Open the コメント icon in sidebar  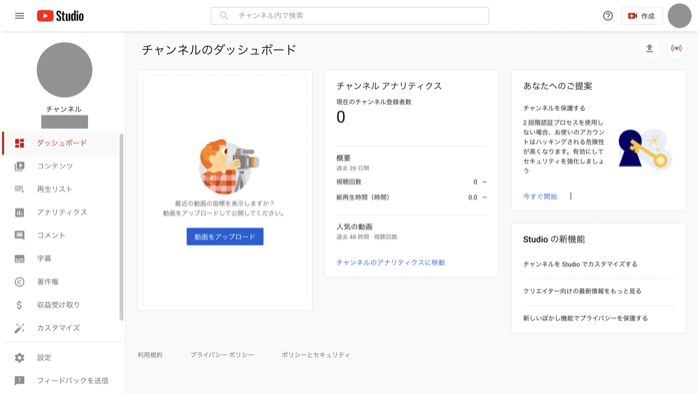tap(19, 235)
